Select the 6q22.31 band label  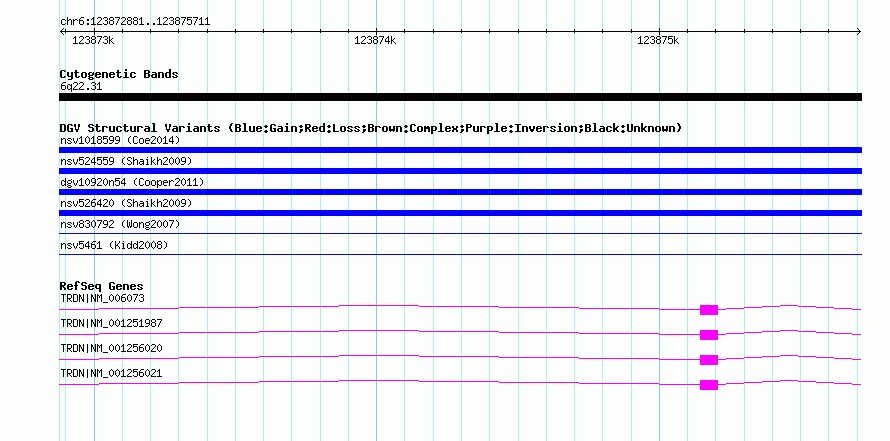coord(81,87)
